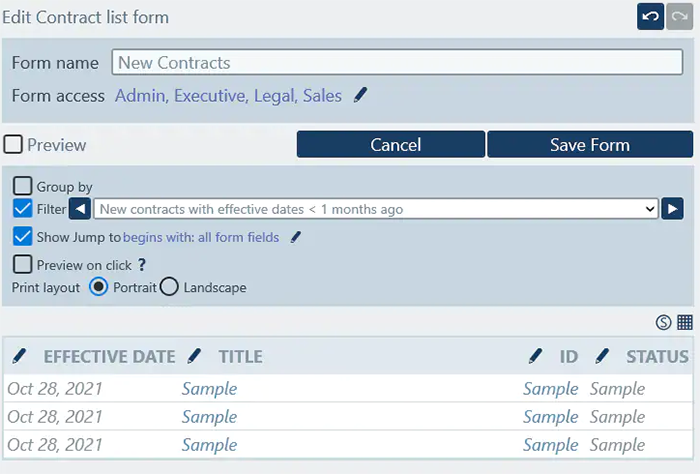This screenshot has height=474, width=700.
Task: Click the circled S icon above table
Action: pos(663,322)
